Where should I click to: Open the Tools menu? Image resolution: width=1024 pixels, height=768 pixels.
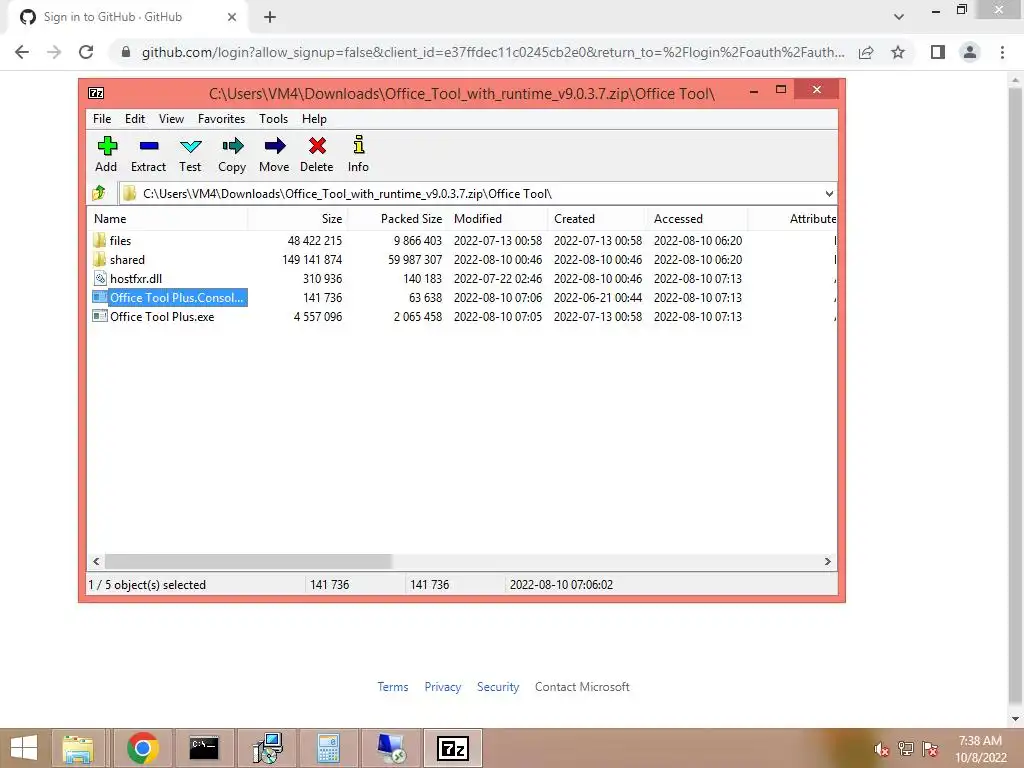point(273,119)
